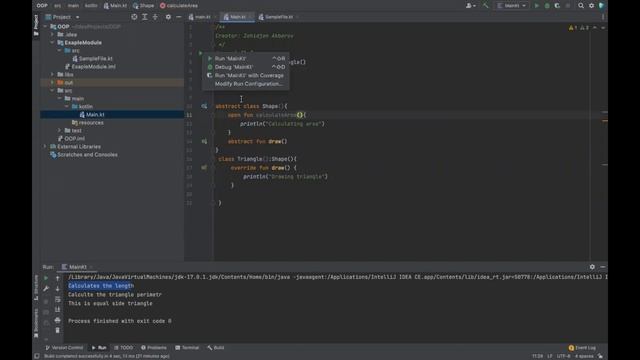Click the print icon in Run console
The image size is (640, 360).
point(58,320)
